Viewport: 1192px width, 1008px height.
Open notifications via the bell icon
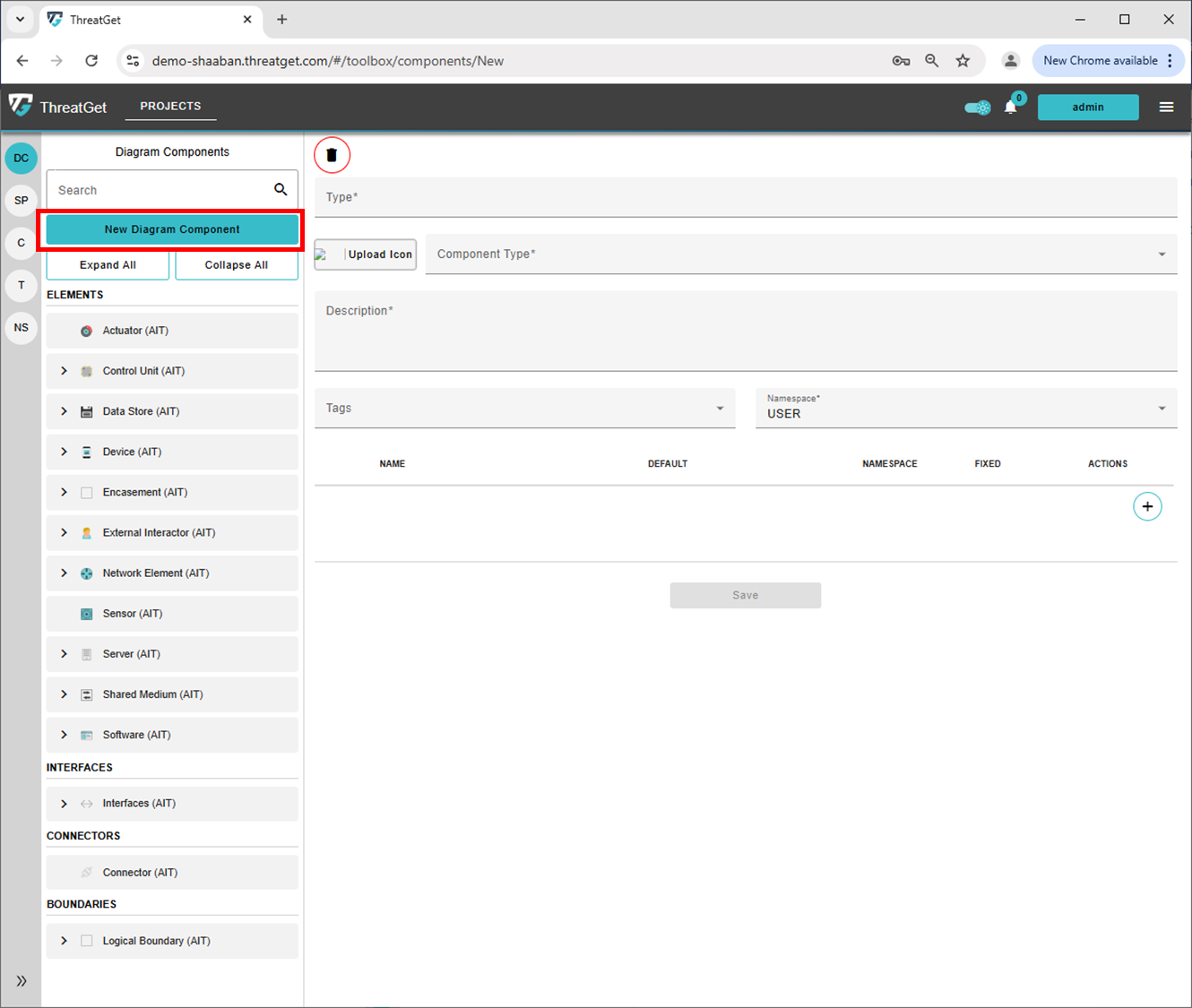(x=1011, y=107)
